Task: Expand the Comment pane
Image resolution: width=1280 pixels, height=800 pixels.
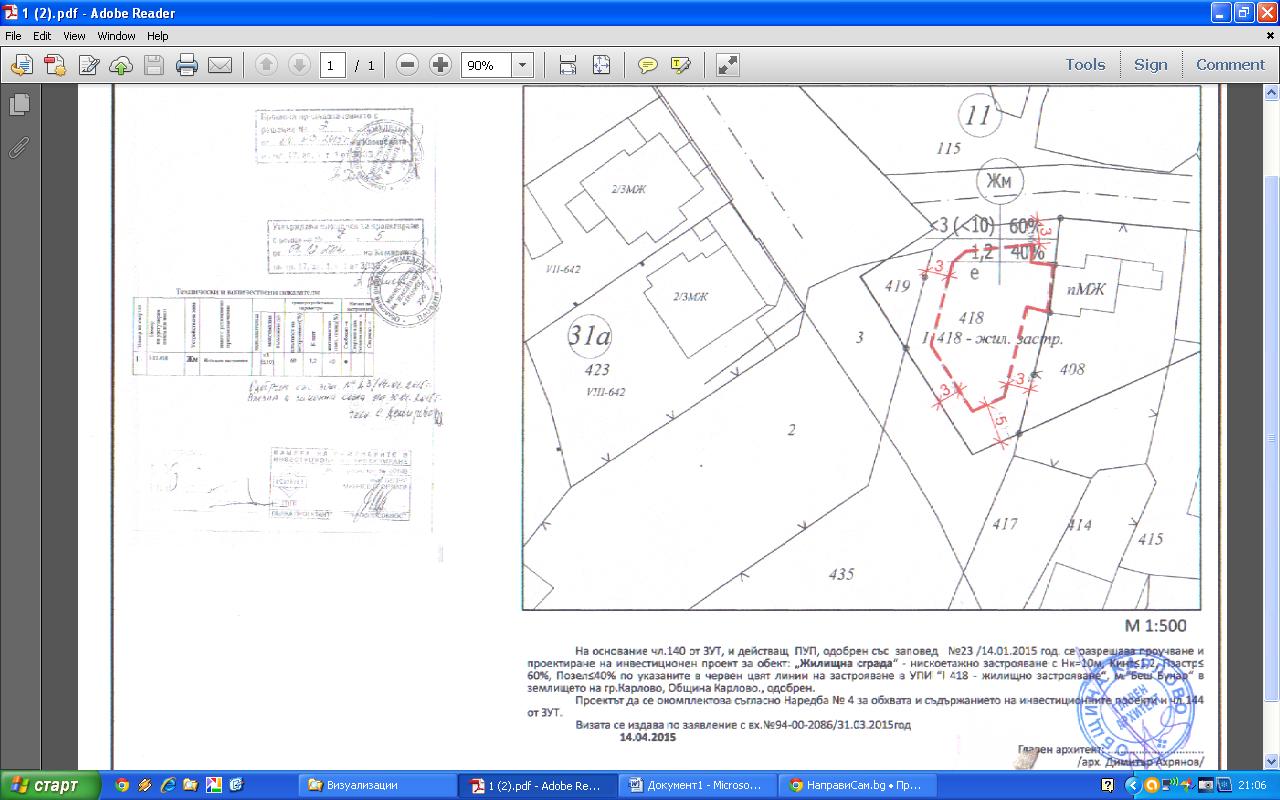Action: [x=1230, y=65]
